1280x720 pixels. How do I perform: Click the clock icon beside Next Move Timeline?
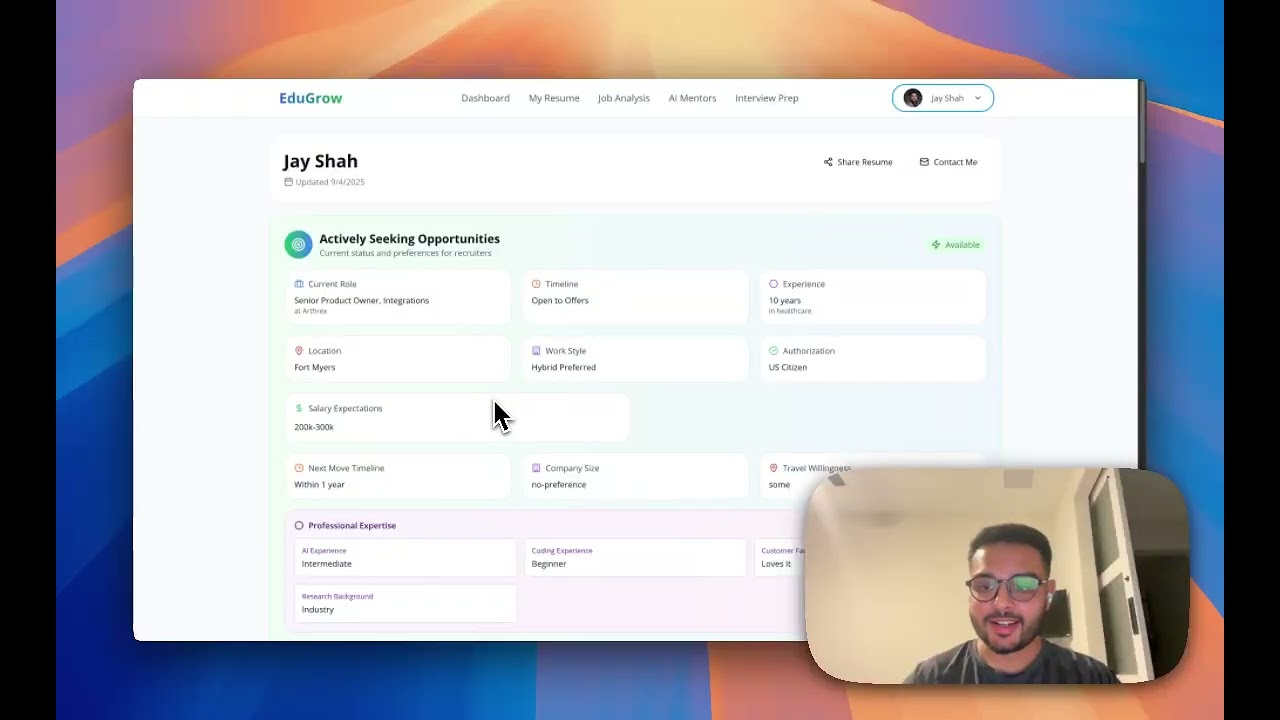coord(299,468)
